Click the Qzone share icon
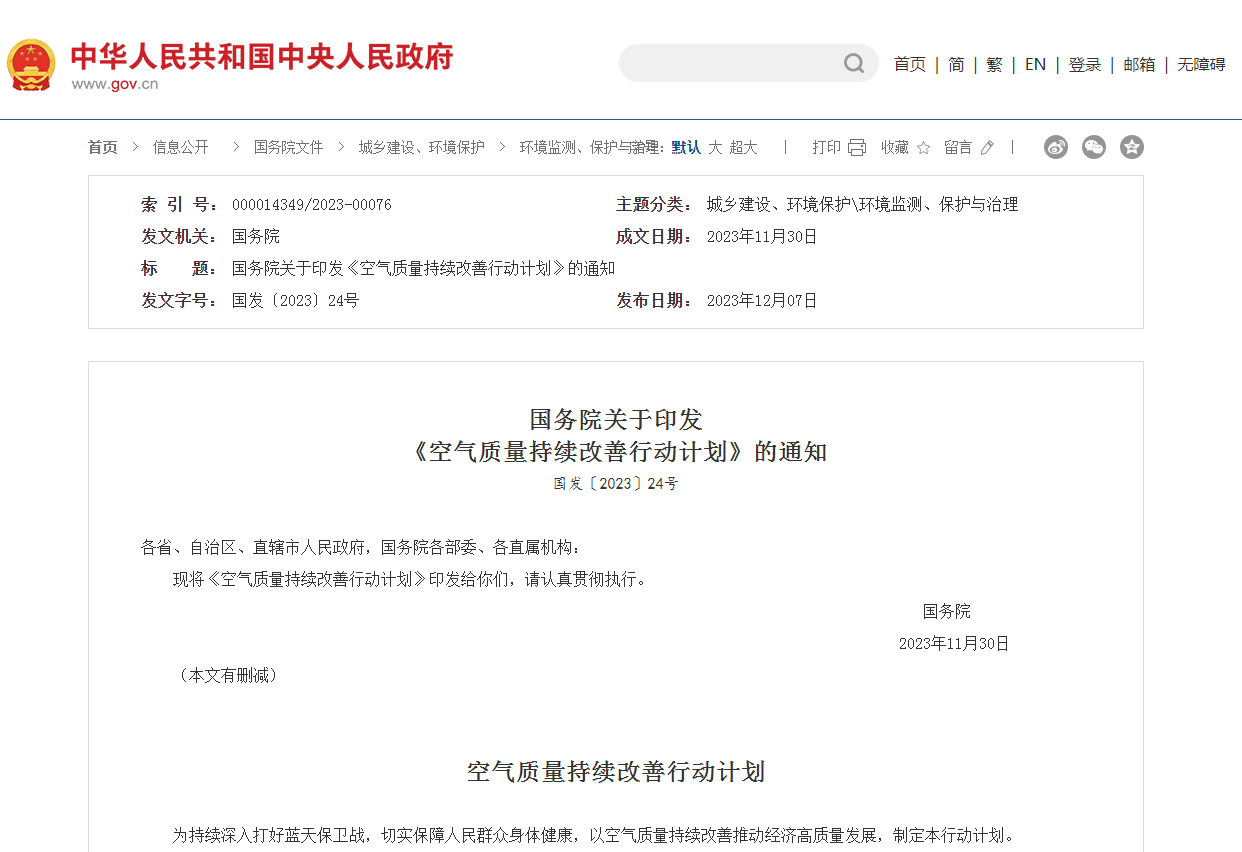Screen dimensions: 1242x852 point(1131,147)
